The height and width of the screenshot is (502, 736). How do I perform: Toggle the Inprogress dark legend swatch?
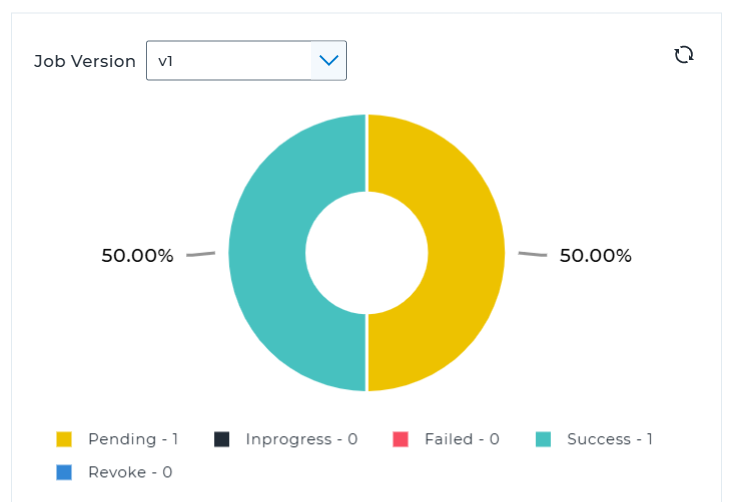222,439
